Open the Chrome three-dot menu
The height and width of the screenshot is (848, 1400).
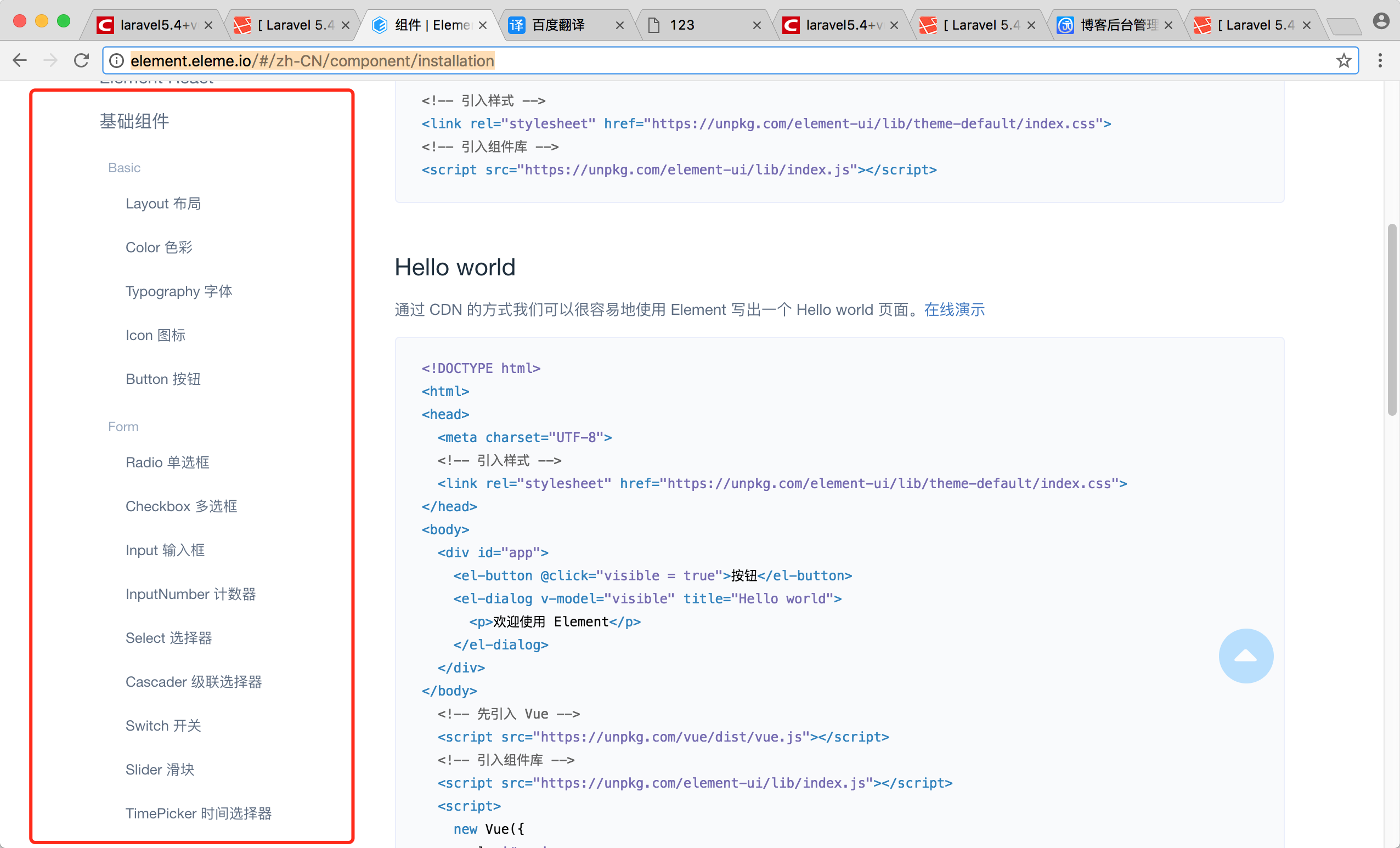(x=1380, y=60)
